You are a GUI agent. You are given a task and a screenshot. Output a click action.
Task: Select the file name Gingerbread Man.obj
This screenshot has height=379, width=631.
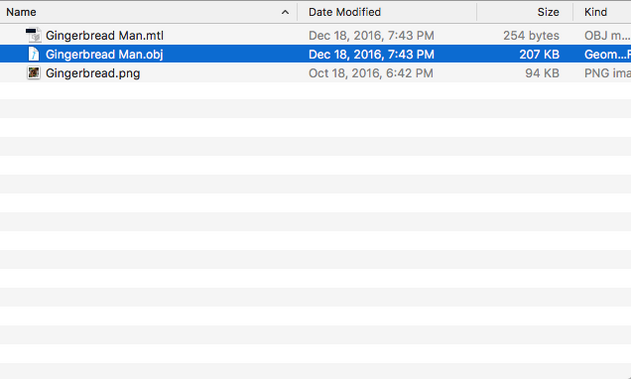(104, 54)
